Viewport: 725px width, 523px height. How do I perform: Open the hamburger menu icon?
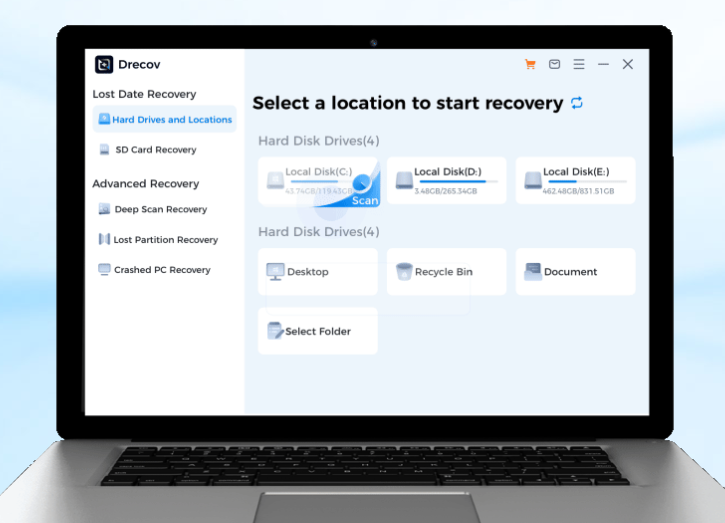click(x=579, y=64)
